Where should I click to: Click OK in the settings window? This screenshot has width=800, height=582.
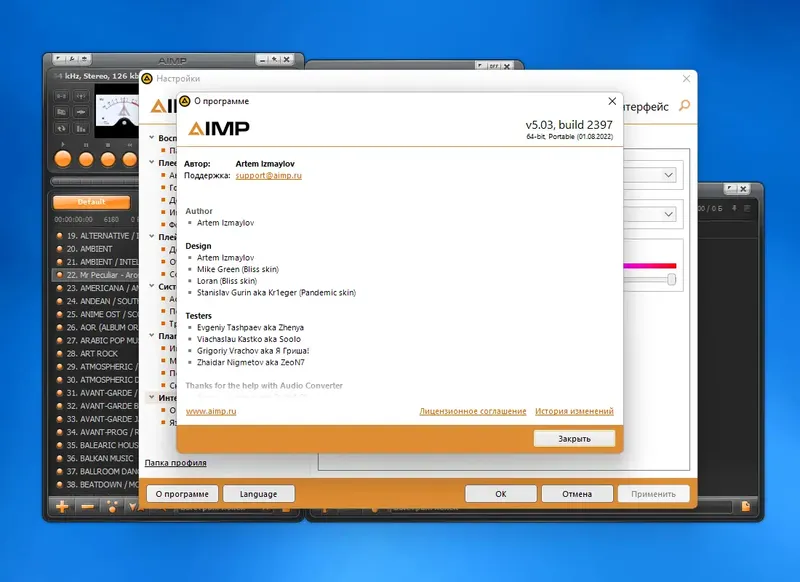coord(501,494)
